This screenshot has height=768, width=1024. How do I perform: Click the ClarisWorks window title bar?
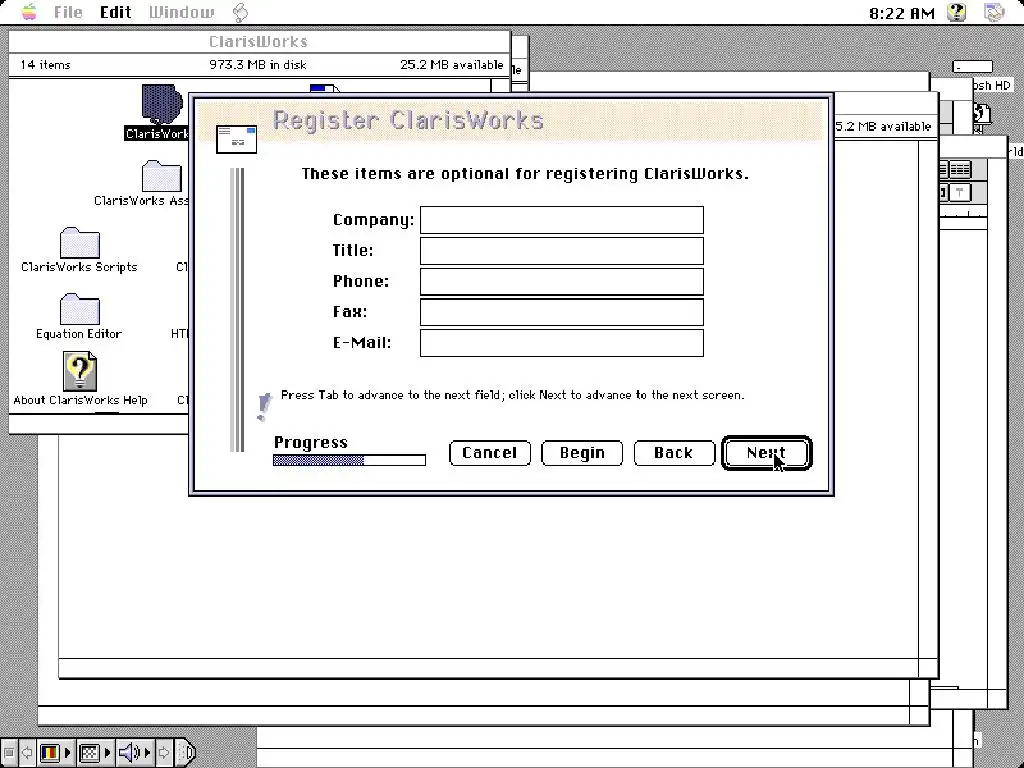(259, 41)
